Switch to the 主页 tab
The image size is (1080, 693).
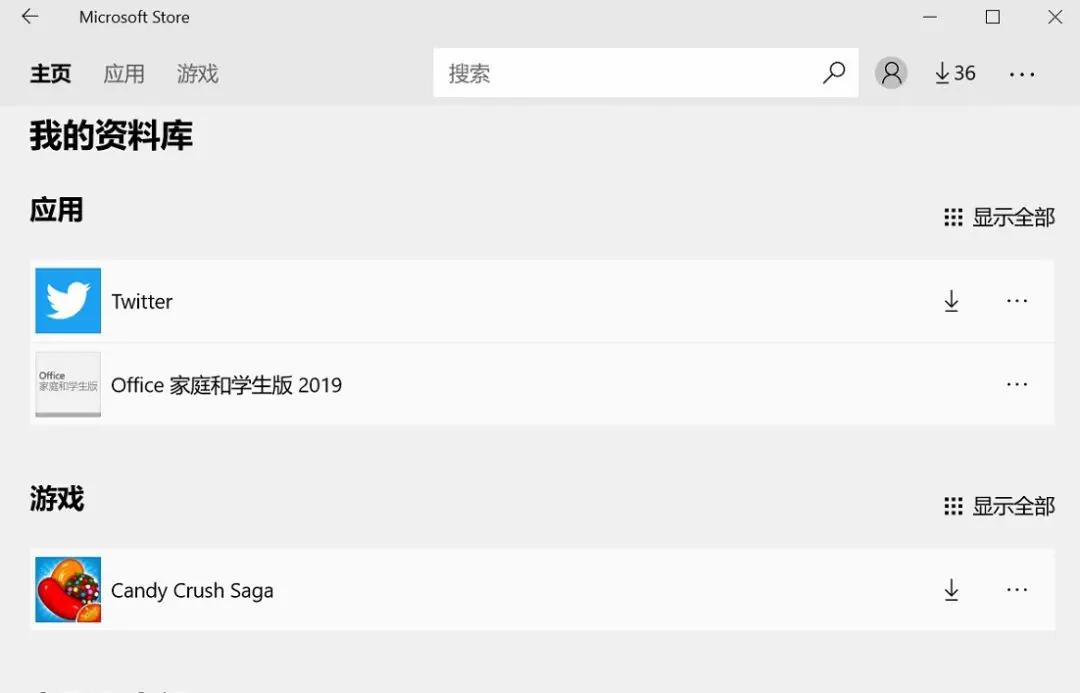[51, 73]
